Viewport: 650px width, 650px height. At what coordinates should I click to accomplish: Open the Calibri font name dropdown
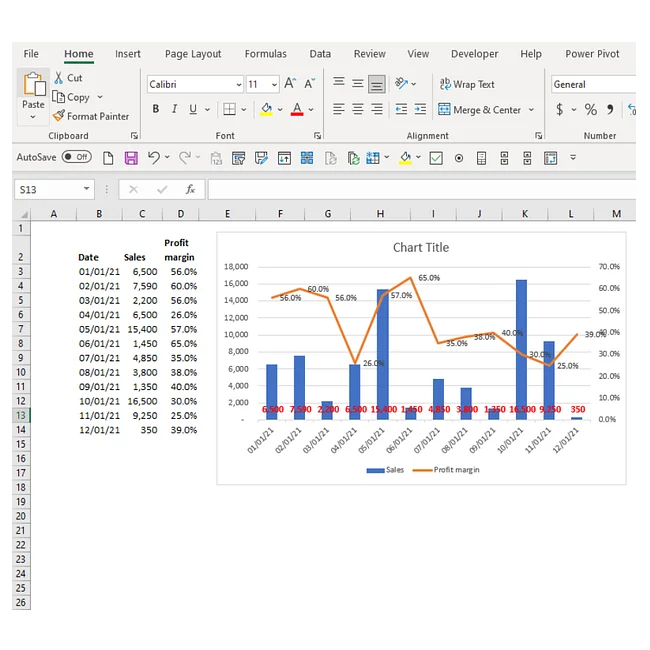pos(239,85)
